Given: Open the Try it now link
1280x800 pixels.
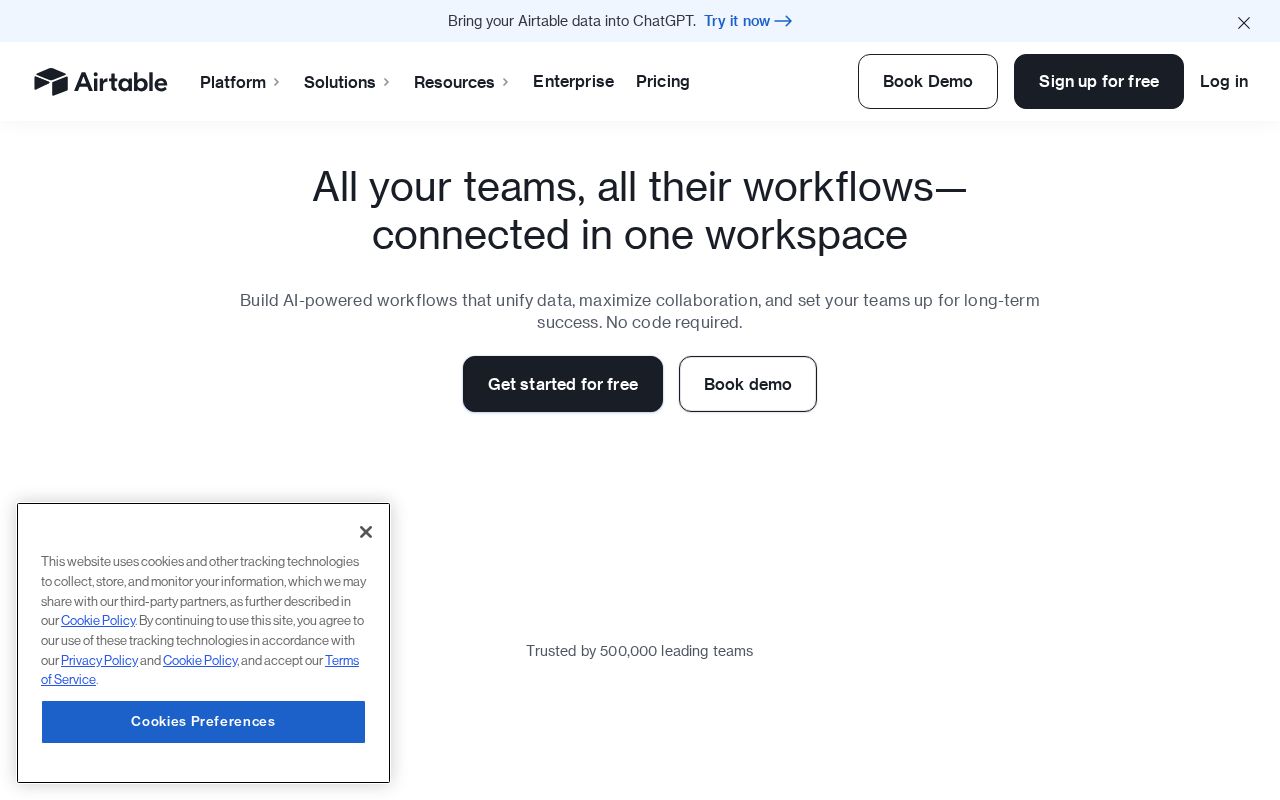Looking at the screenshot, I should (x=737, y=21).
